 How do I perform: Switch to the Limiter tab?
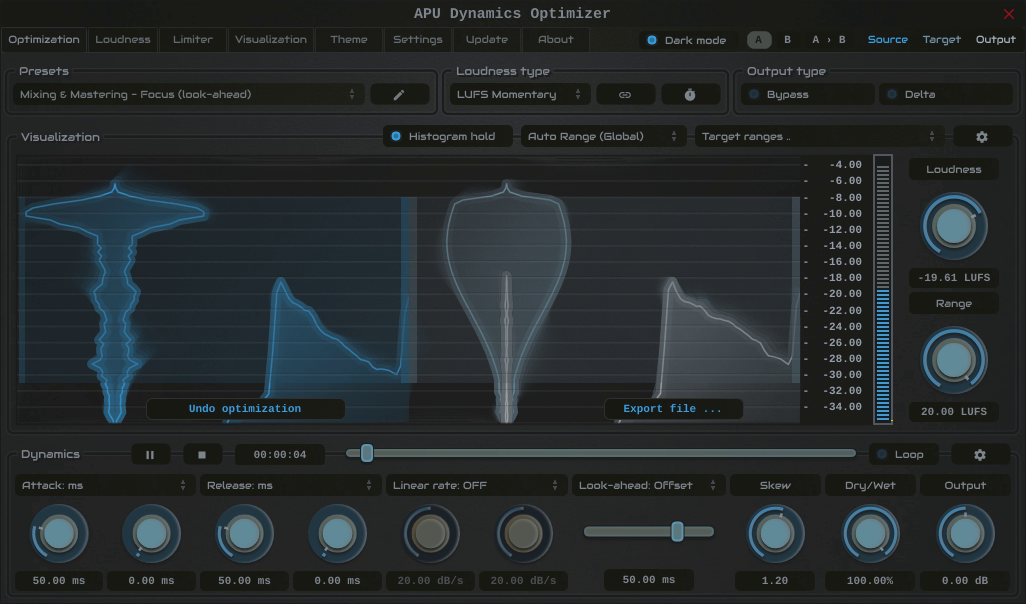192,39
